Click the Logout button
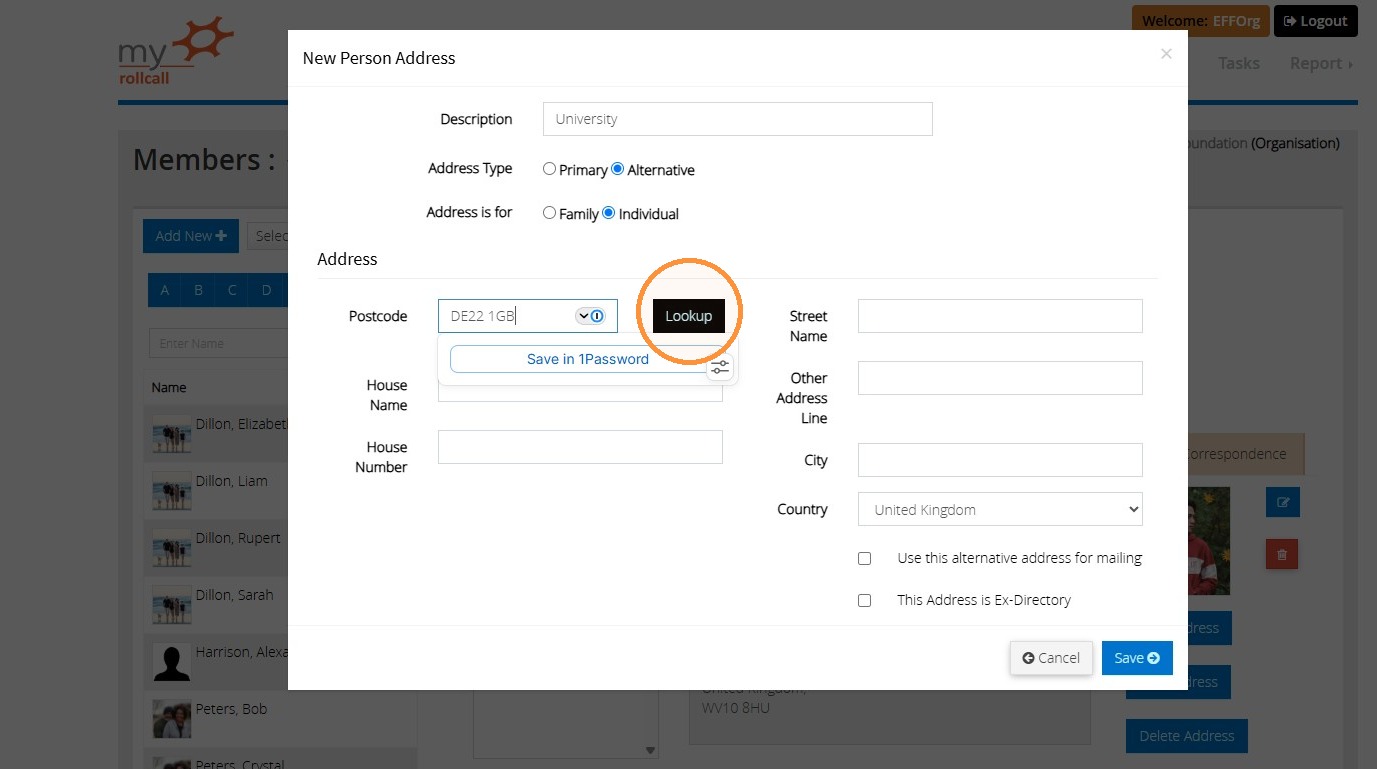This screenshot has width=1377, height=769. coord(1316,21)
